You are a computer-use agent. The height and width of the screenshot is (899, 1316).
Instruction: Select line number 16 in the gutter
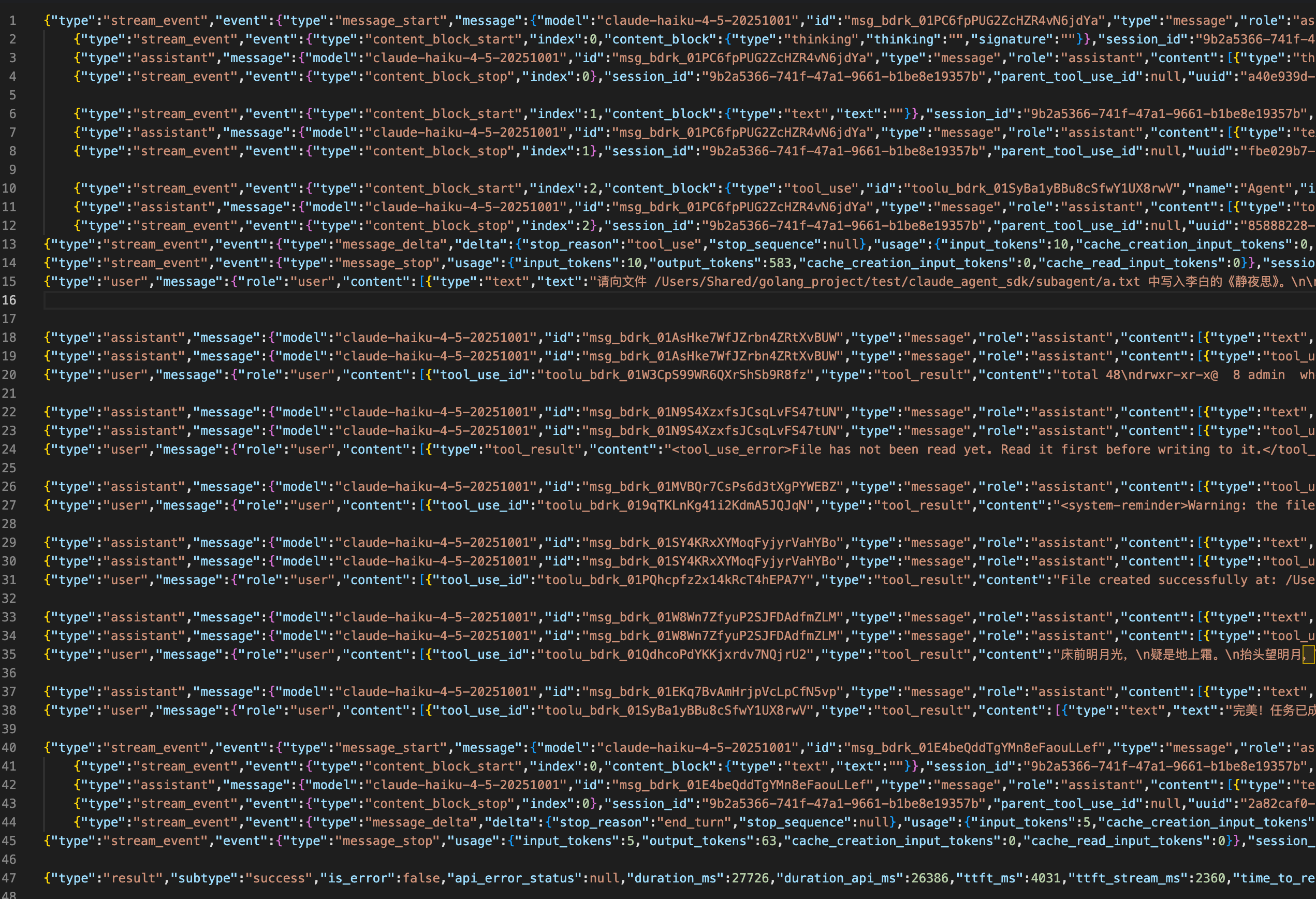pyautogui.click(x=9, y=300)
